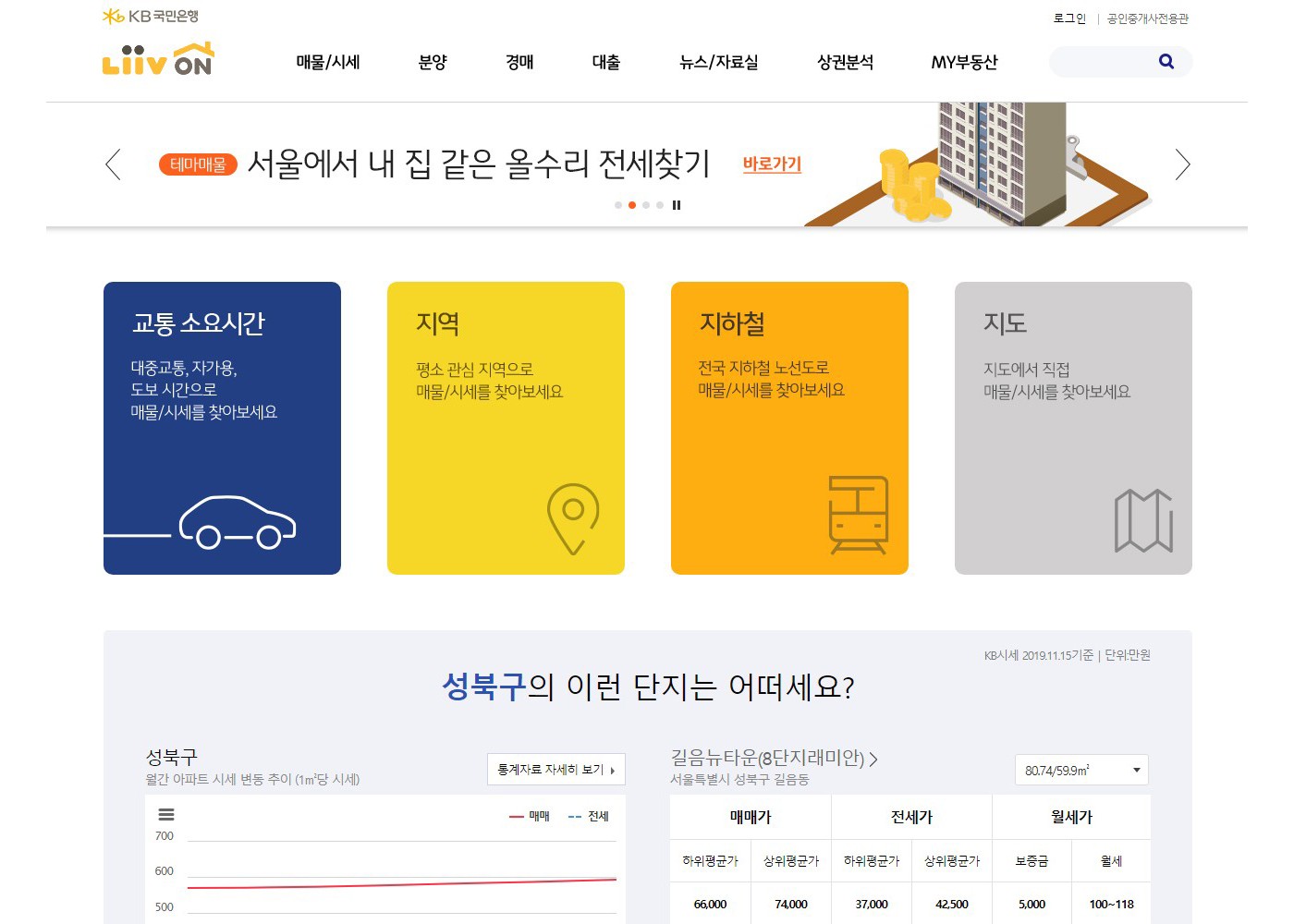Click the Liiv ON logo
This screenshot has height=924, width=1294.
157,59
